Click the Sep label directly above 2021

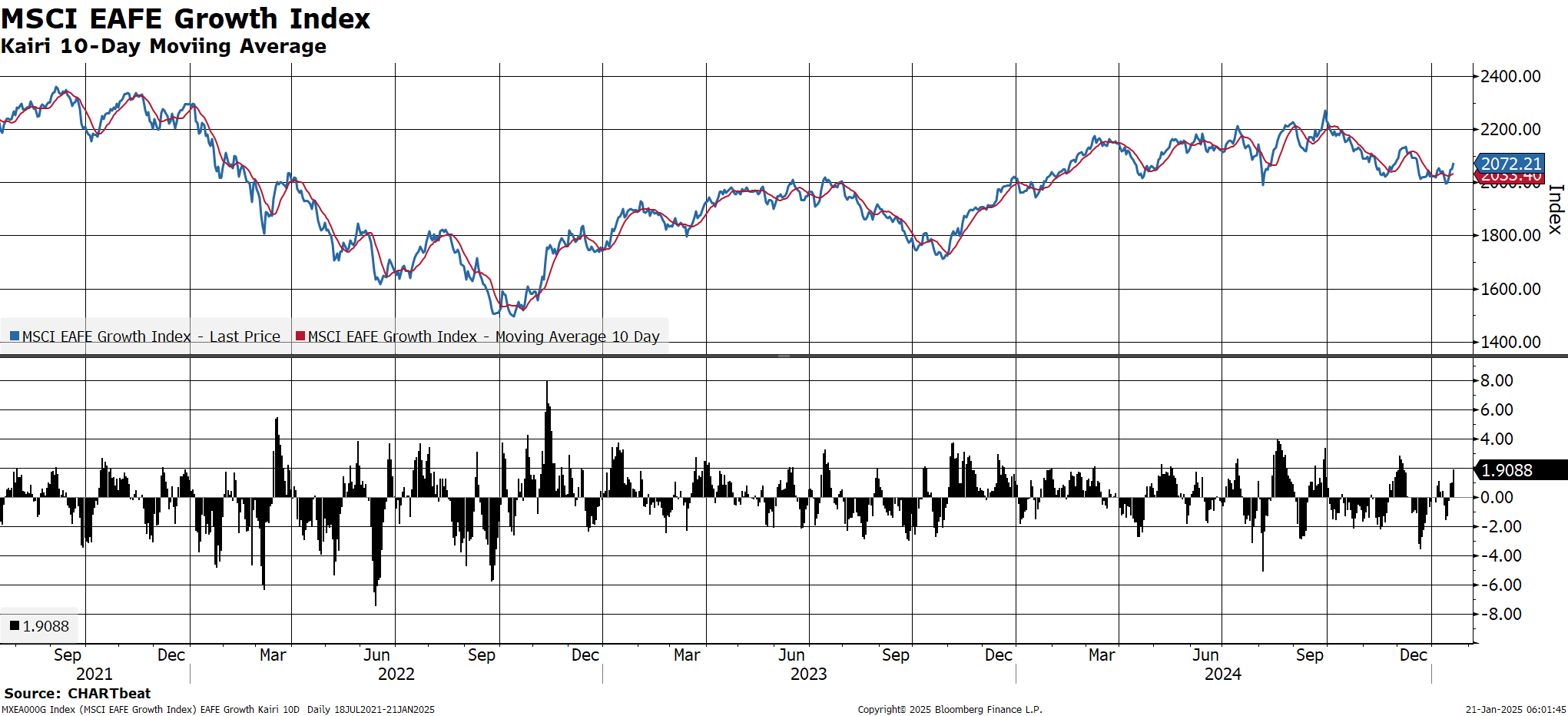(68, 655)
